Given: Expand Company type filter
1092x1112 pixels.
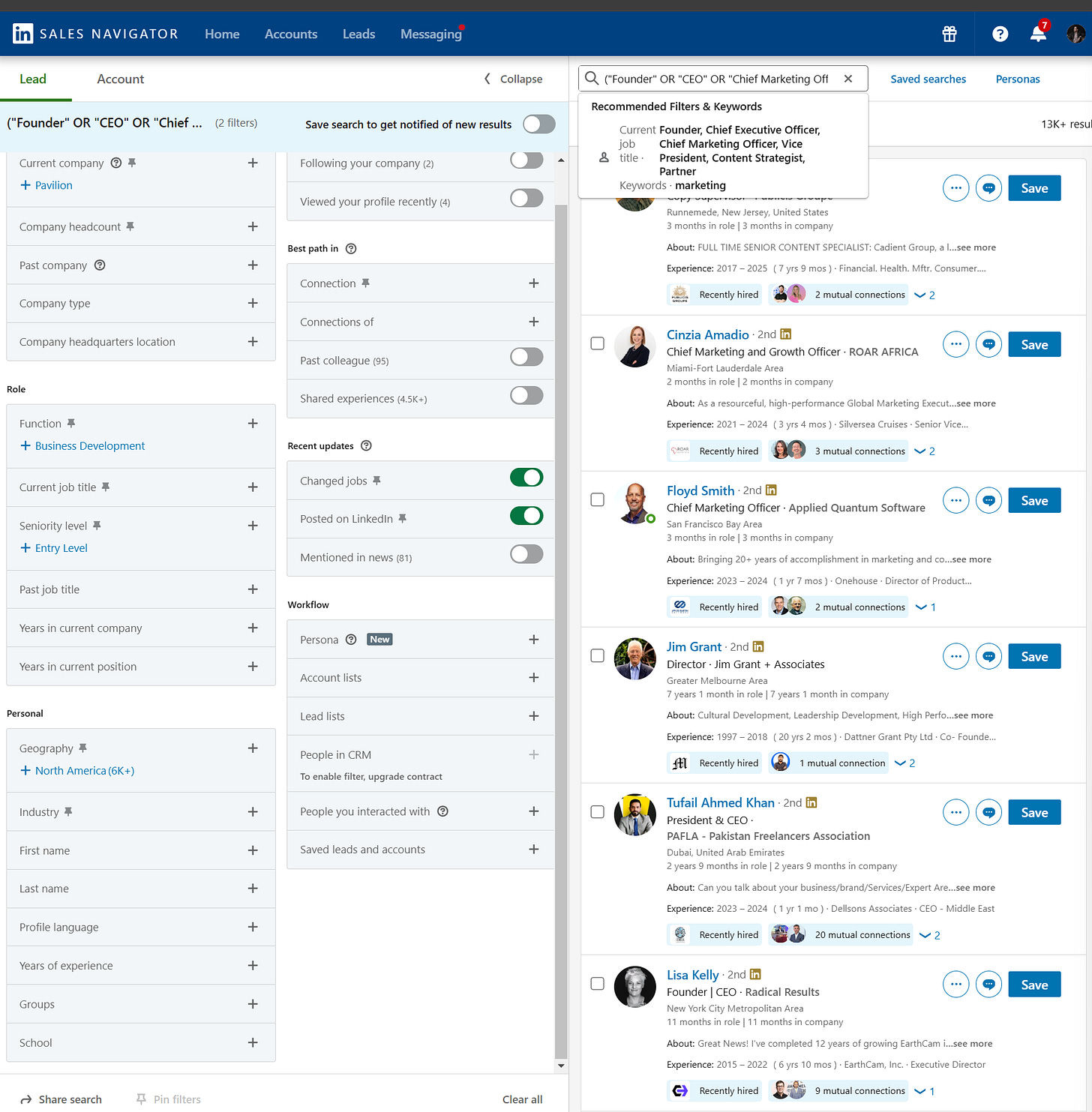Looking at the screenshot, I should [253, 303].
